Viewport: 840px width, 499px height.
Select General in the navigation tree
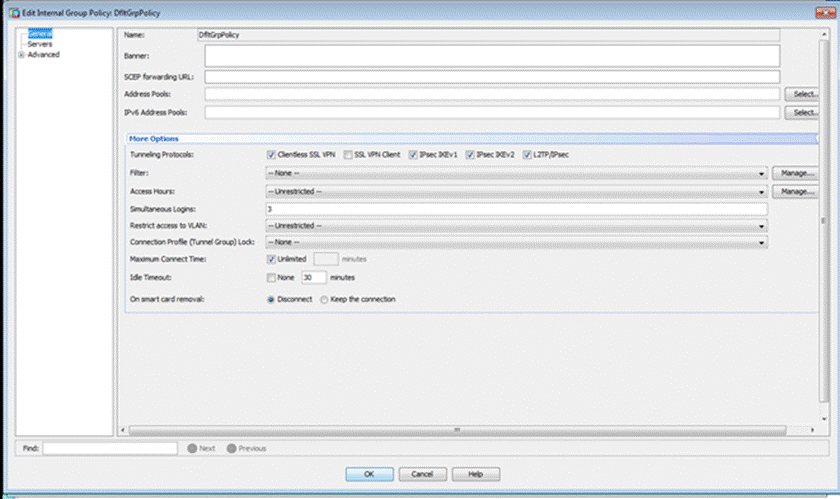pos(40,34)
